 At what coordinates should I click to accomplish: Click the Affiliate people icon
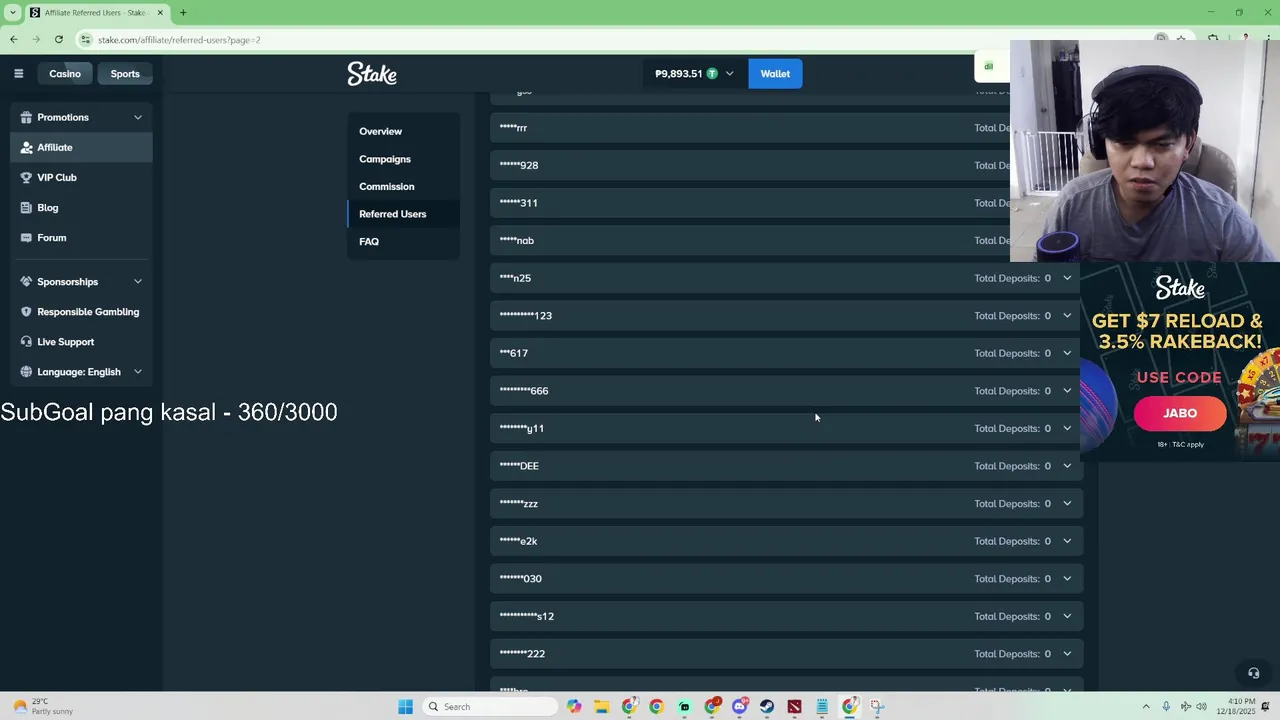(26, 147)
